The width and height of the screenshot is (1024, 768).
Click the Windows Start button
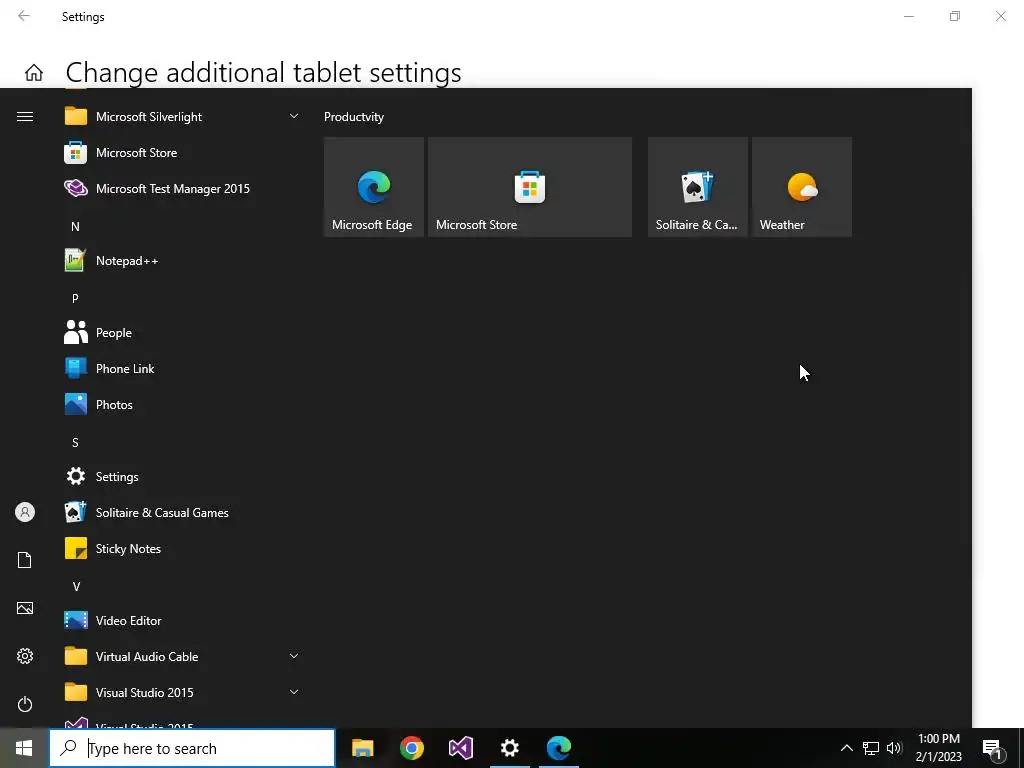click(x=24, y=748)
